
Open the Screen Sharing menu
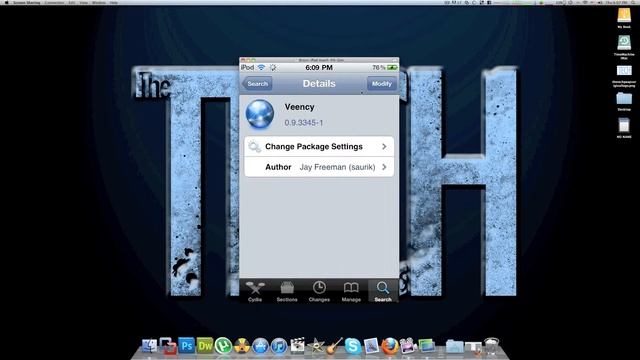[27, 2]
